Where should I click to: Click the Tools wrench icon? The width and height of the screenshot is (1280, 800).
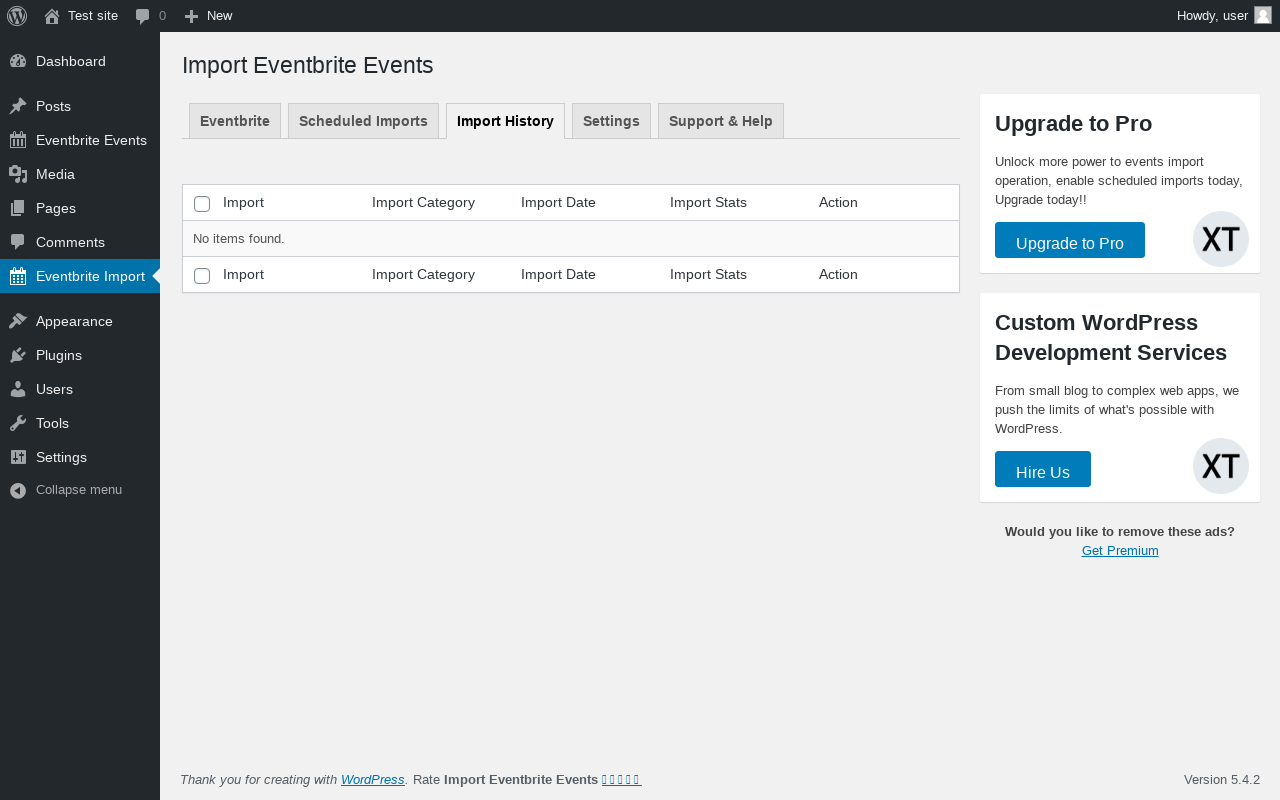(18, 423)
